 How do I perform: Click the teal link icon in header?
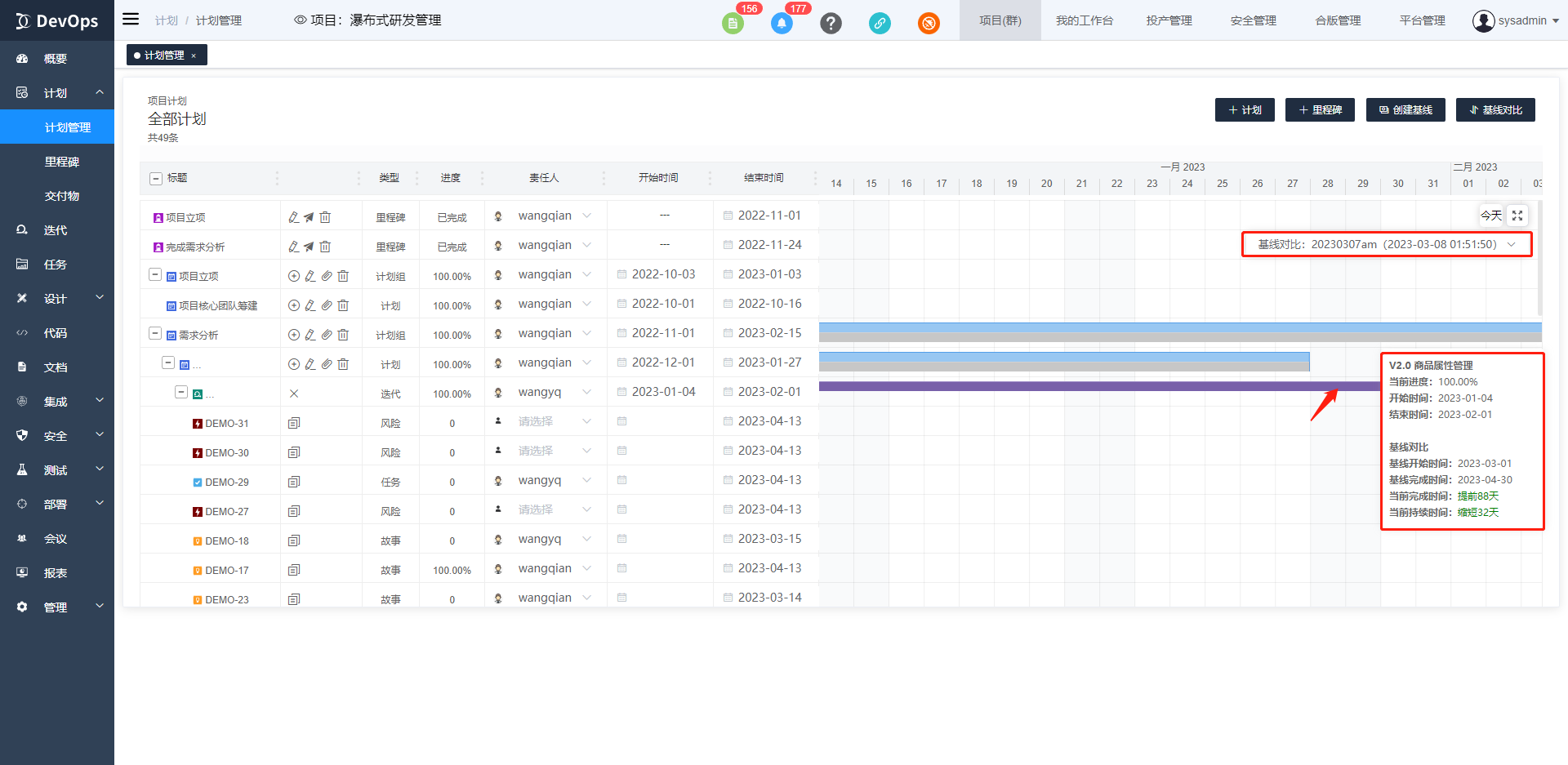coord(880,23)
